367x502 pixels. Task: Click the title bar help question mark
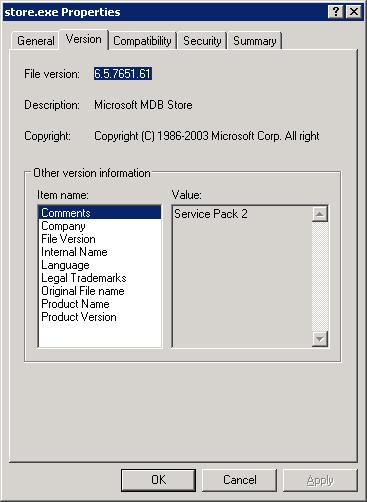point(336,12)
